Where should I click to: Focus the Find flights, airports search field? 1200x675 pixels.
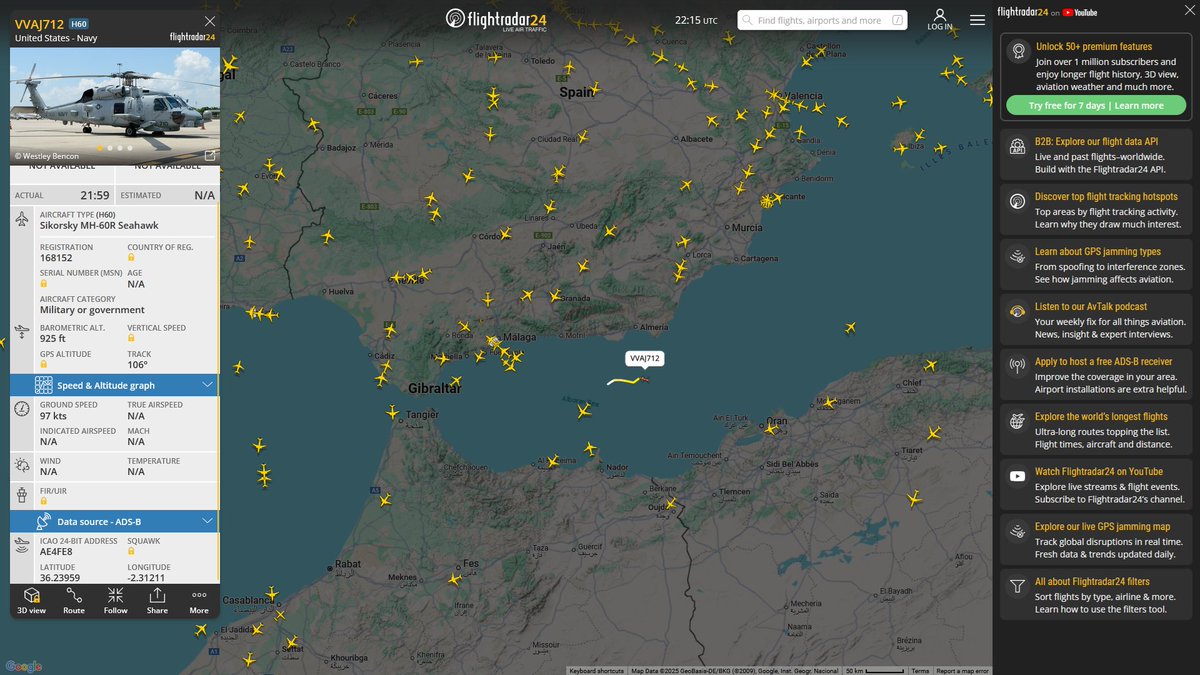tap(820, 20)
